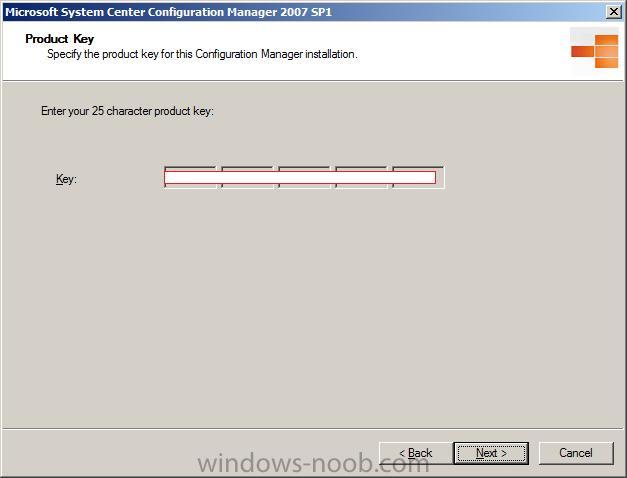Click the Configuration Manager 2007 SP1 title bar
627x478 pixels.
point(304,12)
